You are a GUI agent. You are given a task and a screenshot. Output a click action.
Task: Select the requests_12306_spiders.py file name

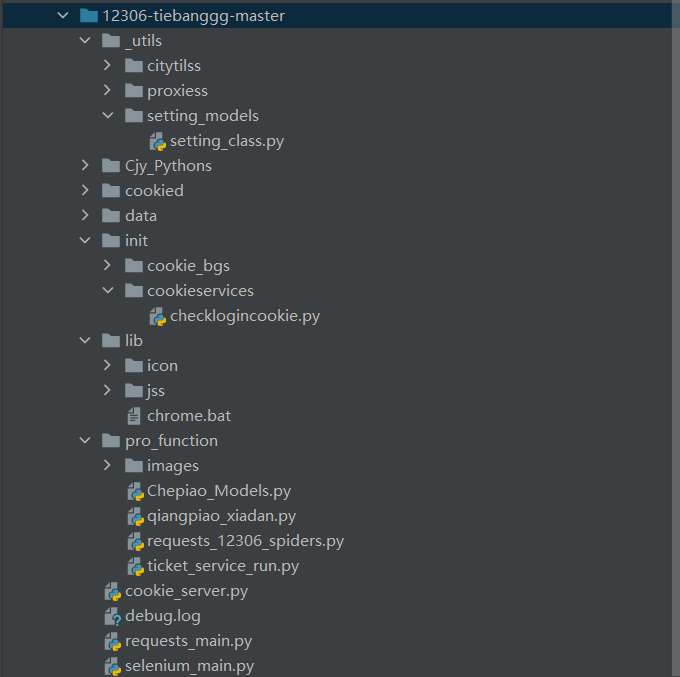click(245, 541)
